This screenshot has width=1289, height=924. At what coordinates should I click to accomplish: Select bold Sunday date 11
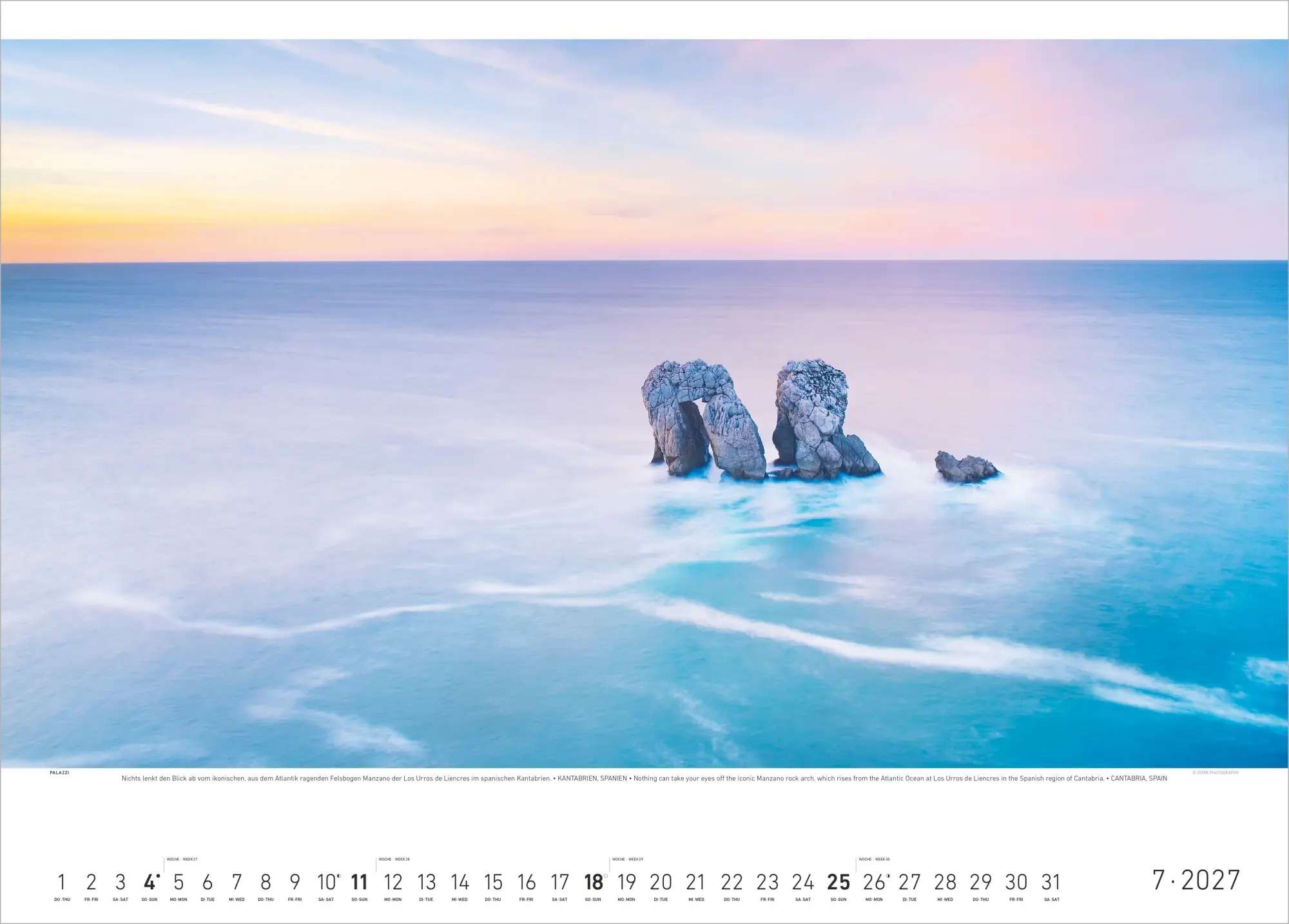359,881
